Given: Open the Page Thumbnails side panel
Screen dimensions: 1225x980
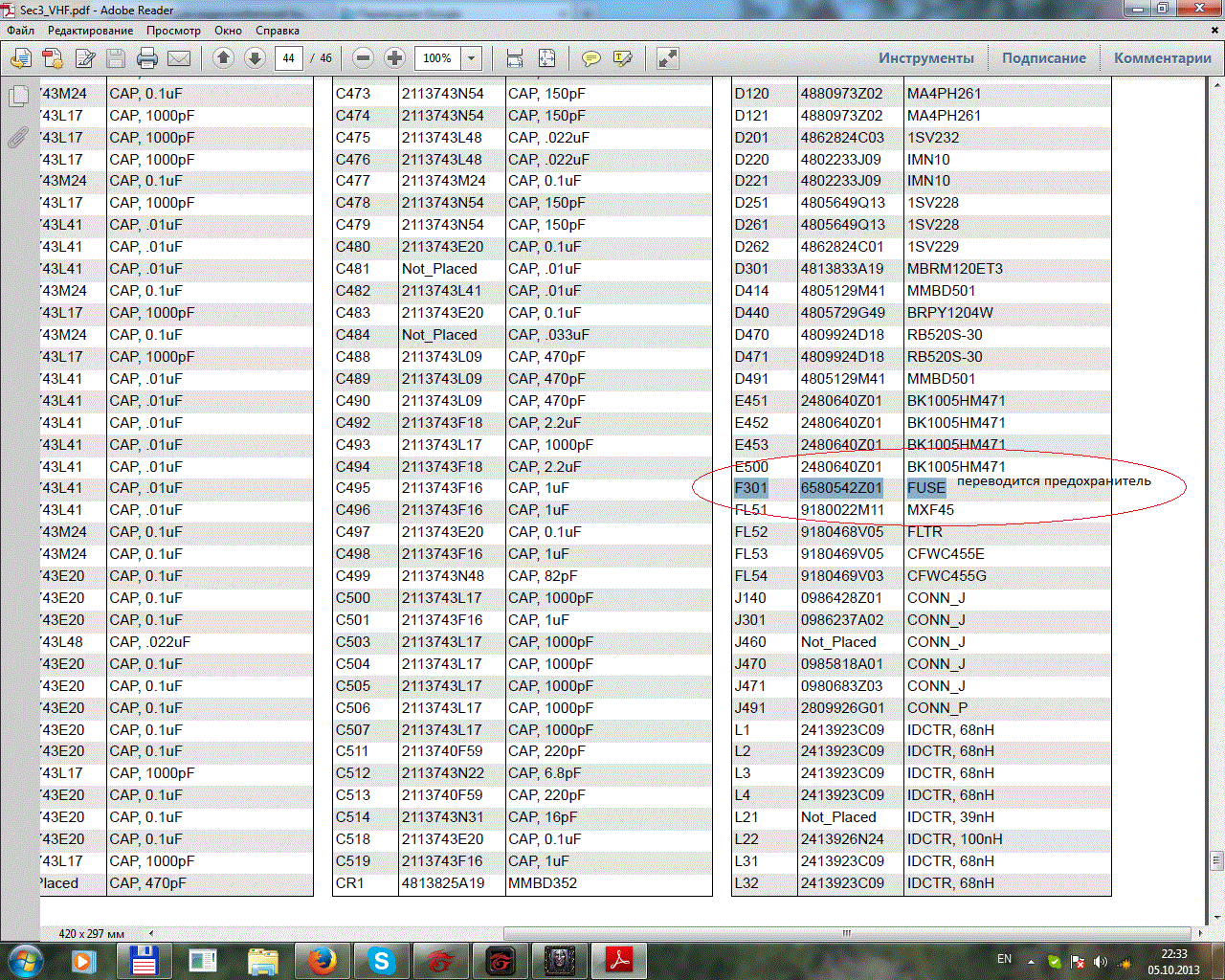Looking at the screenshot, I should (x=17, y=97).
